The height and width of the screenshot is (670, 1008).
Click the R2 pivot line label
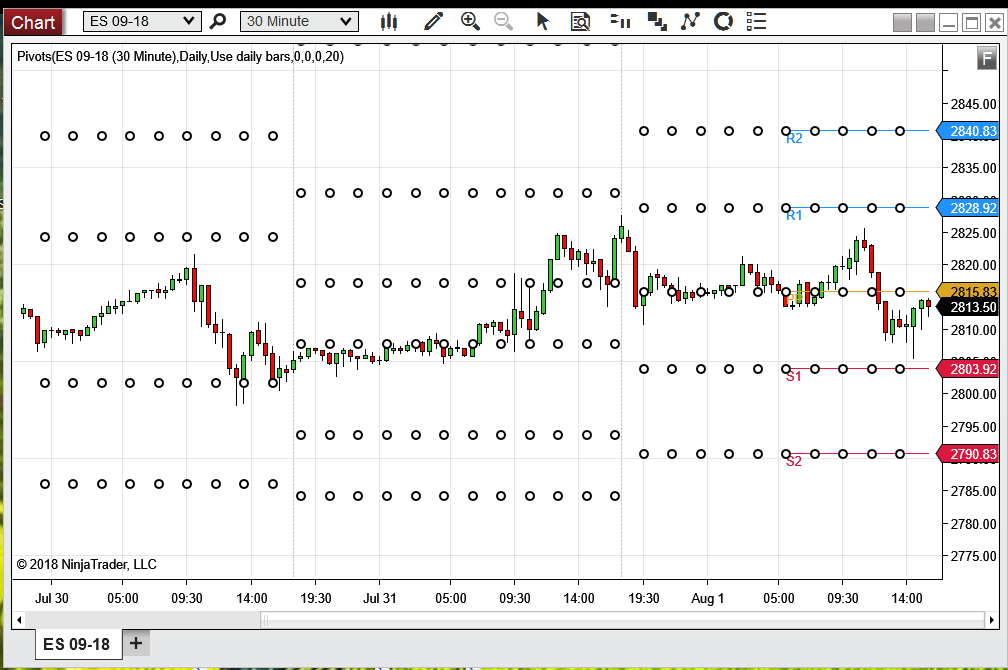coord(795,139)
